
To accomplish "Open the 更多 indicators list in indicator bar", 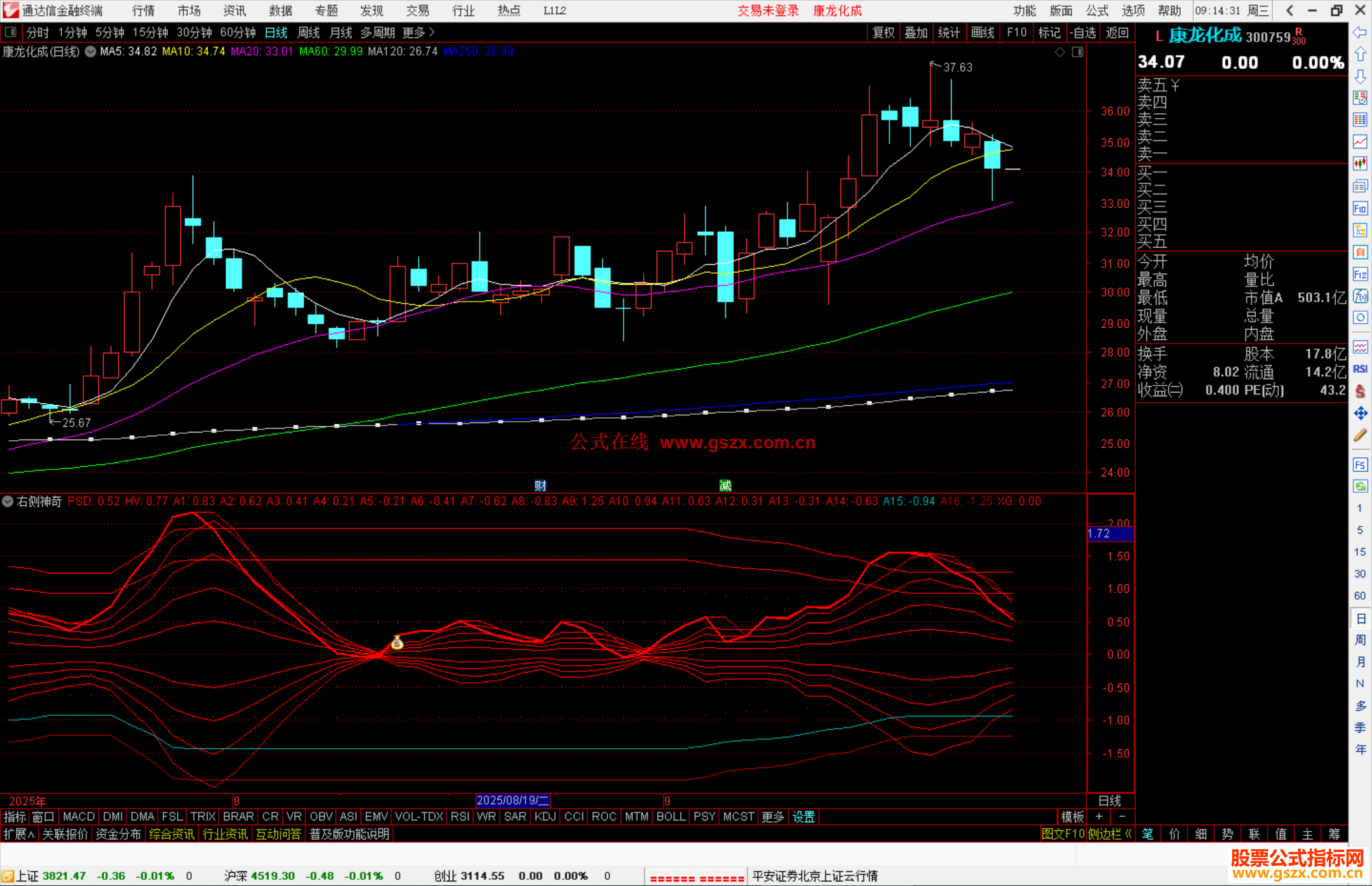I will [773, 817].
